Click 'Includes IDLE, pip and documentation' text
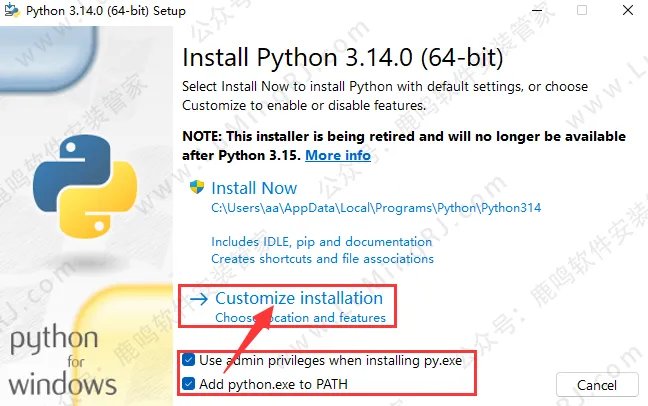This screenshot has height=406, width=648. (x=321, y=242)
